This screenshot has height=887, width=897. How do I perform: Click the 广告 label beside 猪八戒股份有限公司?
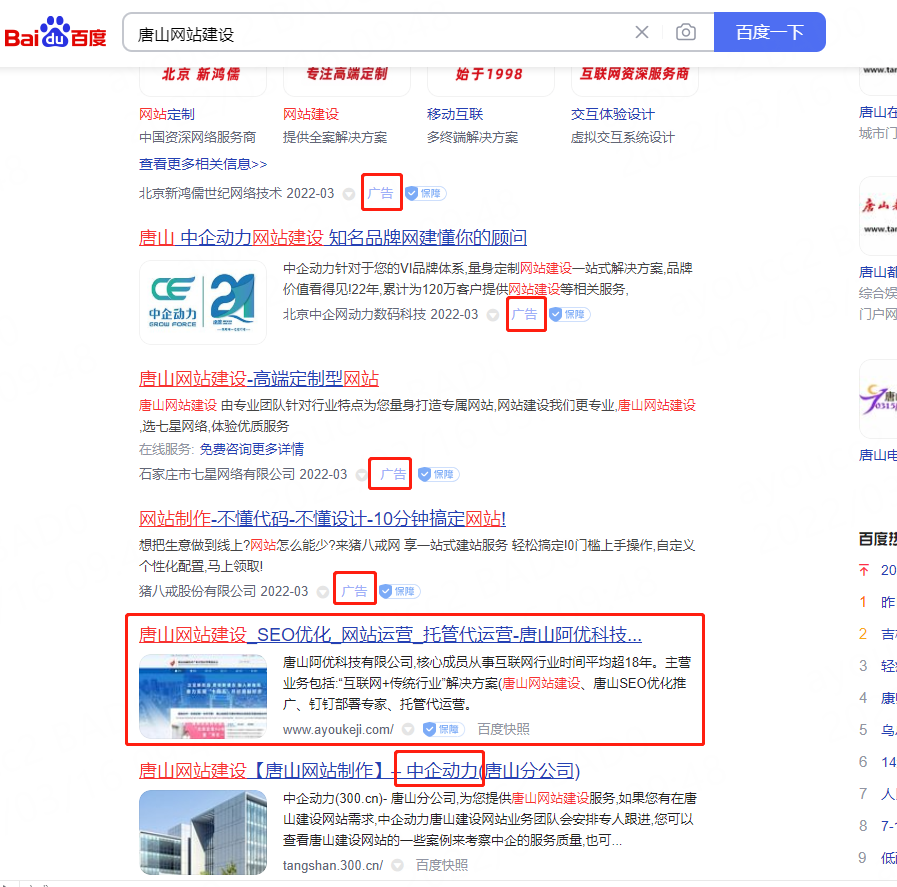pyautogui.click(x=355, y=591)
